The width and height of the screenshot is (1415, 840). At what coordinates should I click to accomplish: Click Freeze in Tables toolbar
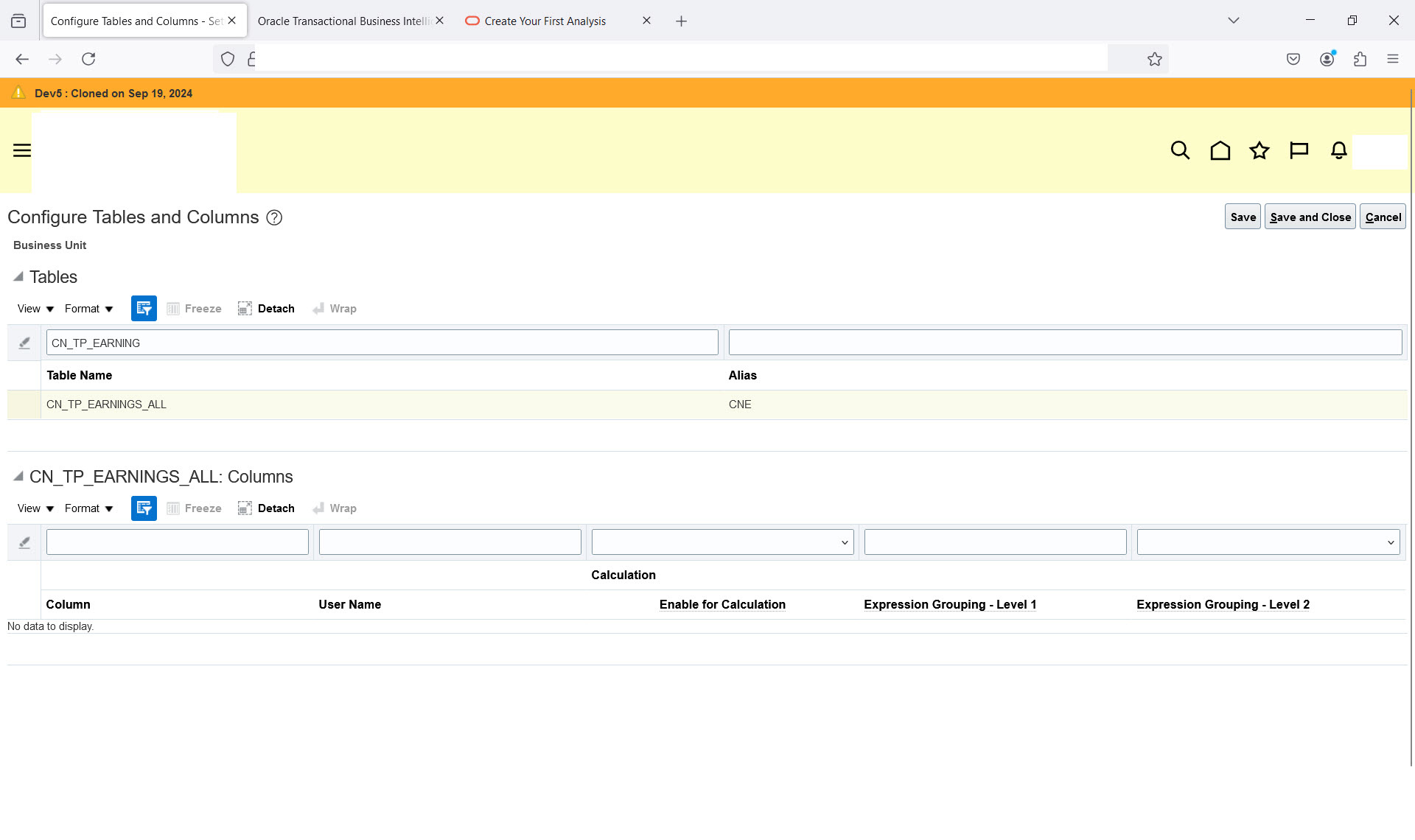pos(195,309)
